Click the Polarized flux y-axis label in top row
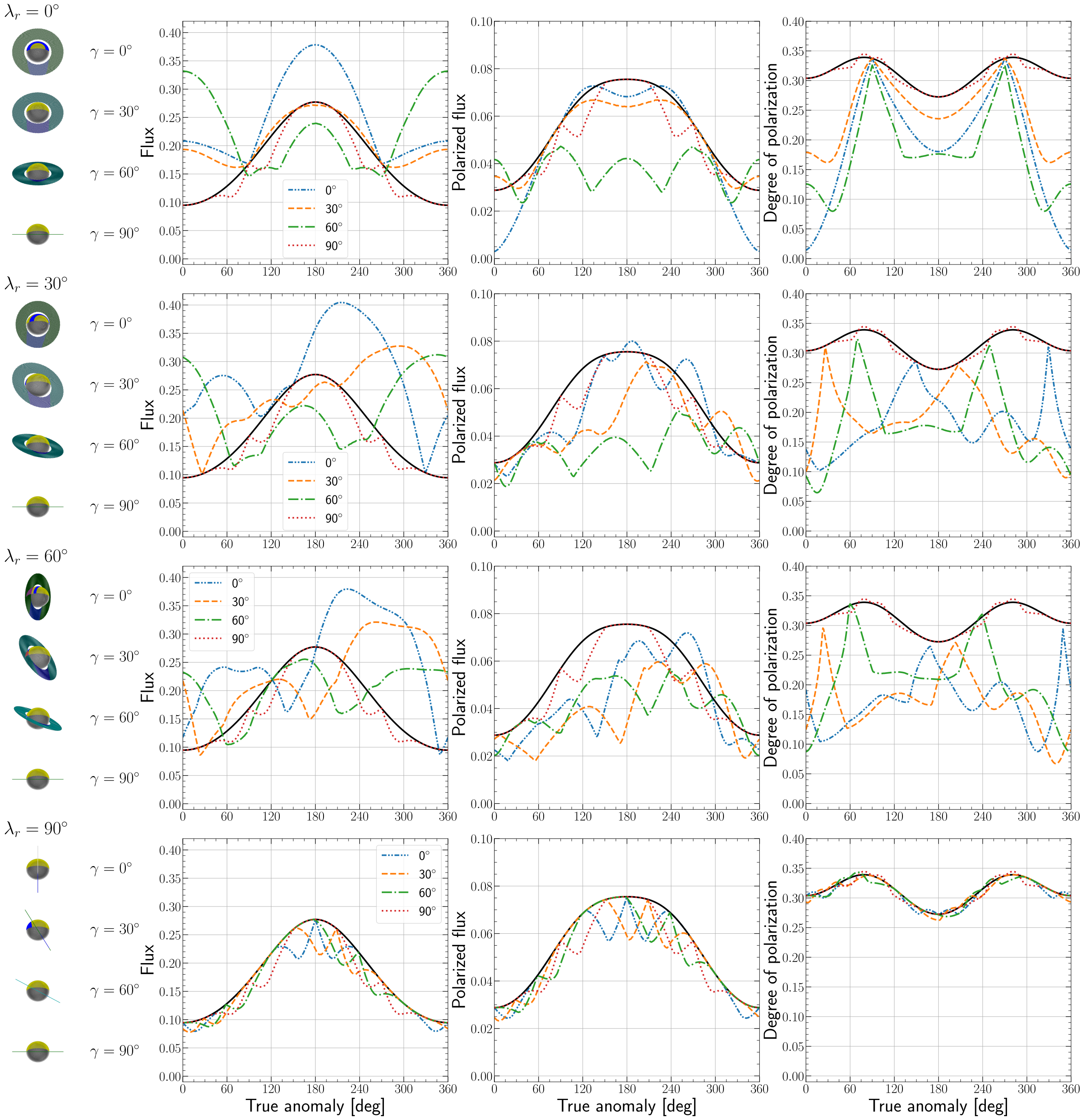 coord(460,142)
